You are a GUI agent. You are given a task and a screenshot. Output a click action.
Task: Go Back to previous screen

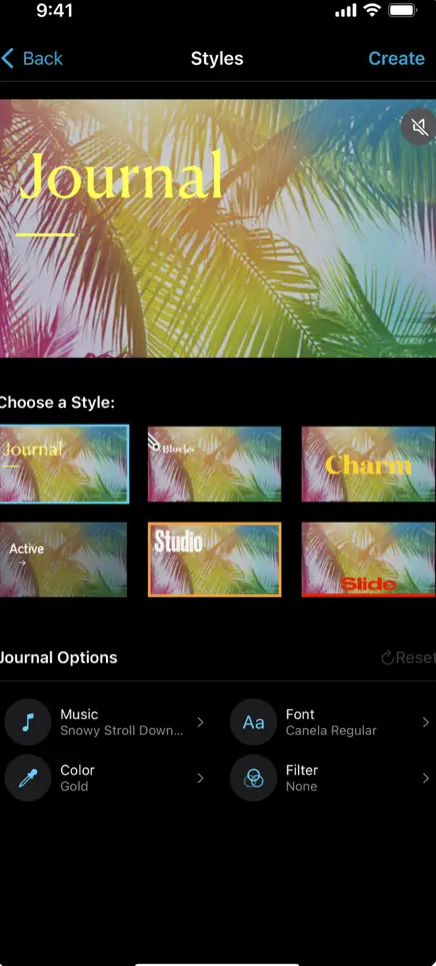coord(32,59)
